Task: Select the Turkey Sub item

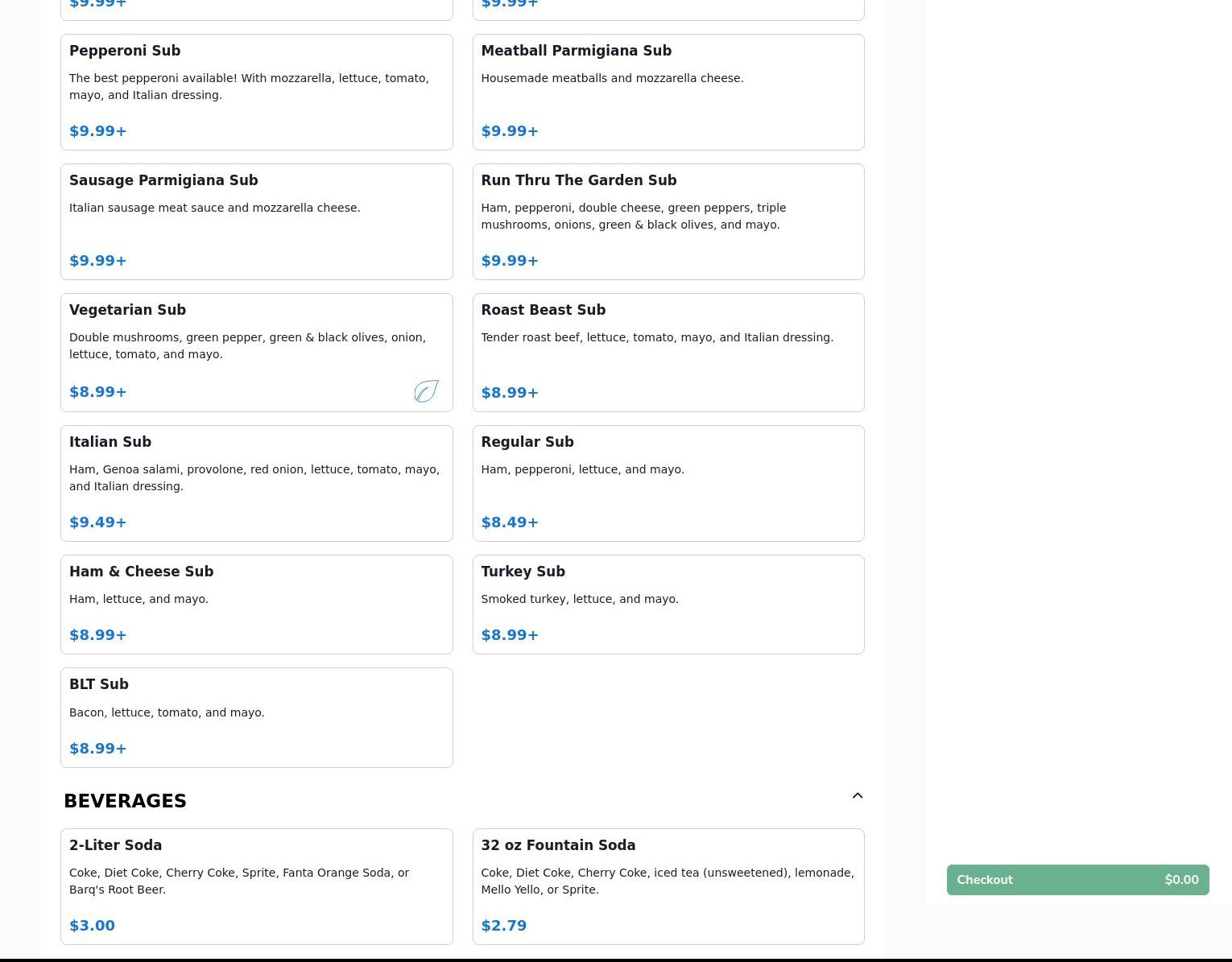Action: (668, 605)
